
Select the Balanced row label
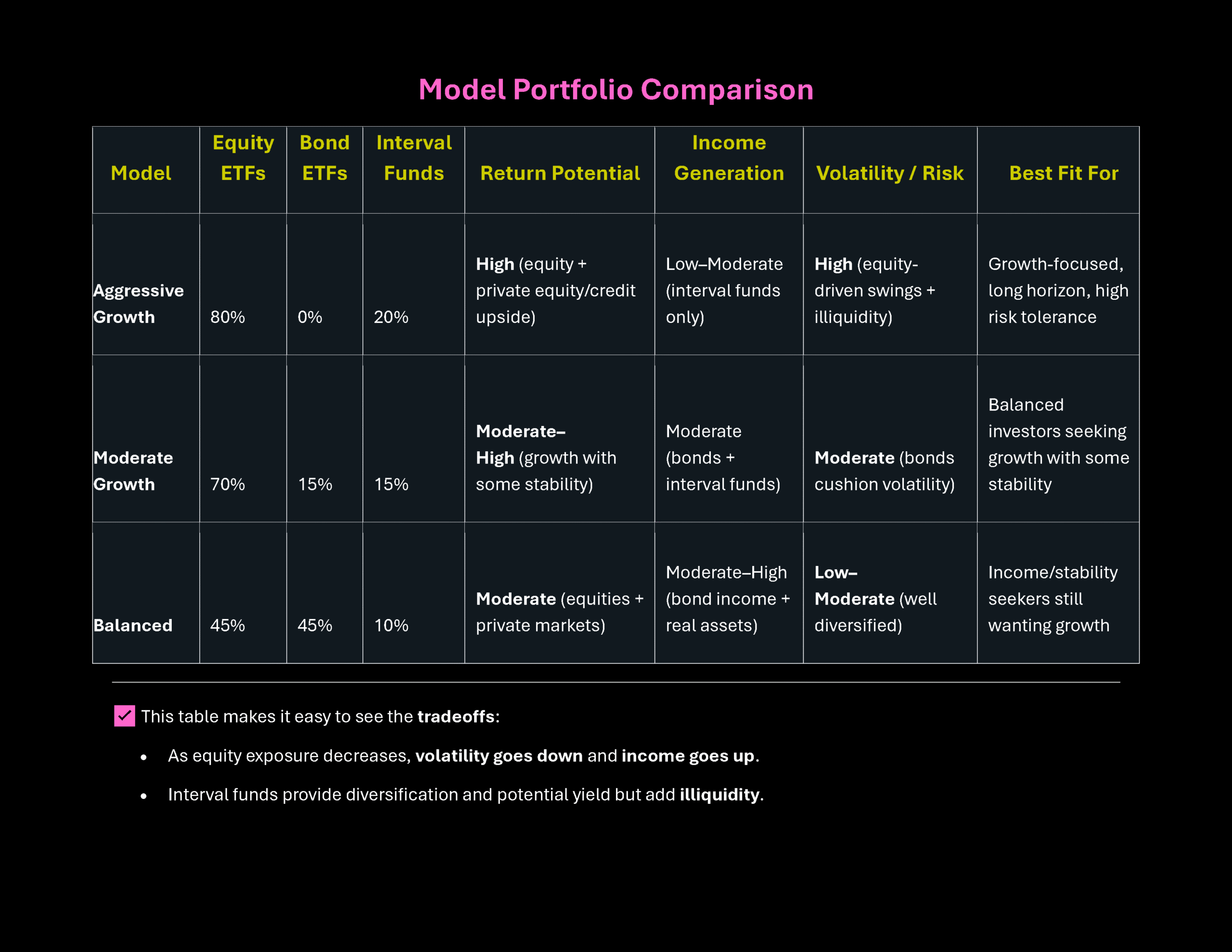click(133, 625)
